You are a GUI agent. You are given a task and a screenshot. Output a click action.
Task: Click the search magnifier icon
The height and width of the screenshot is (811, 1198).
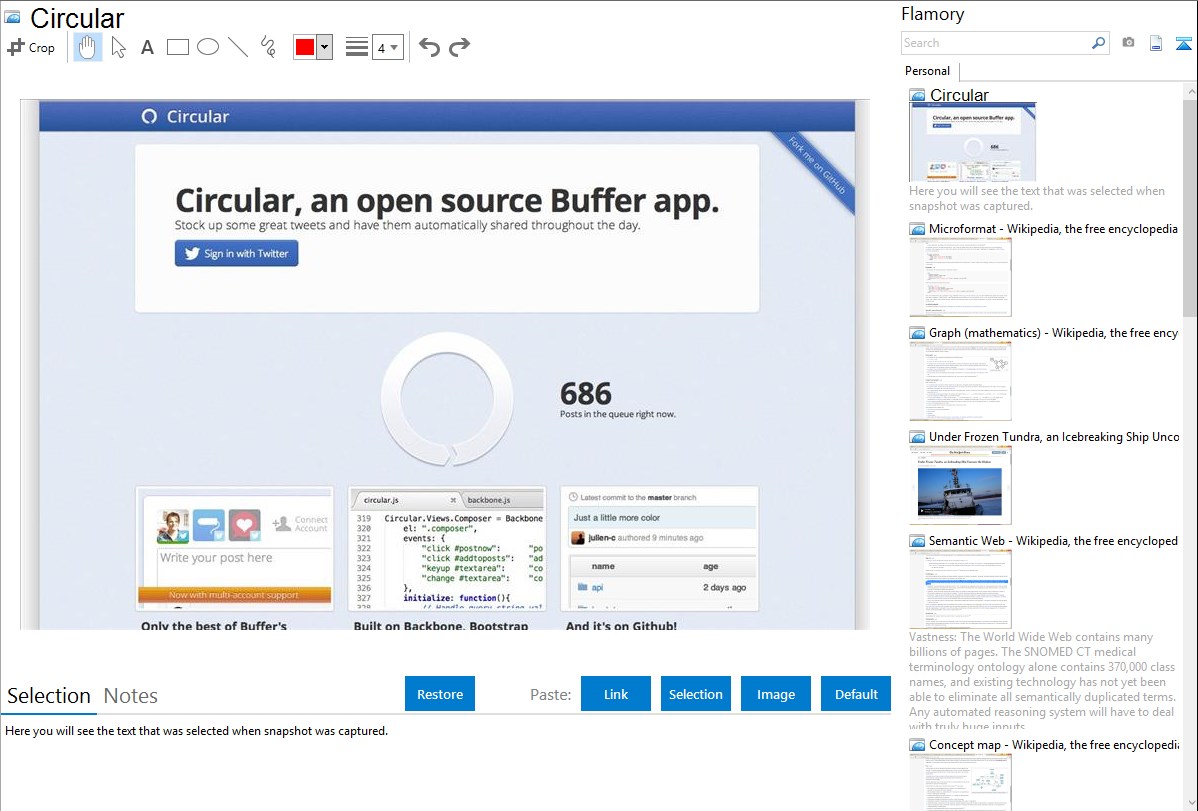[x=1099, y=43]
